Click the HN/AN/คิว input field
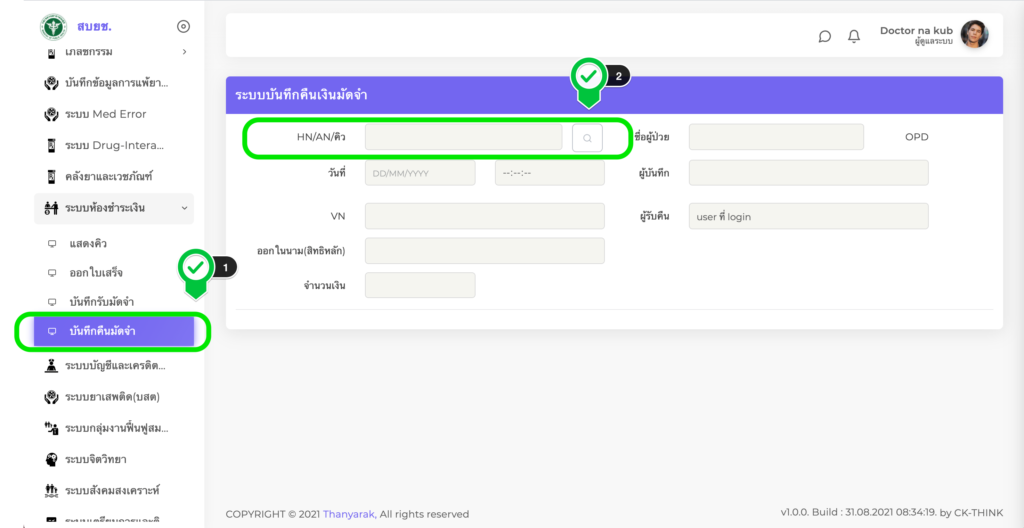Viewport: 1024px width, 528px height. 463,137
